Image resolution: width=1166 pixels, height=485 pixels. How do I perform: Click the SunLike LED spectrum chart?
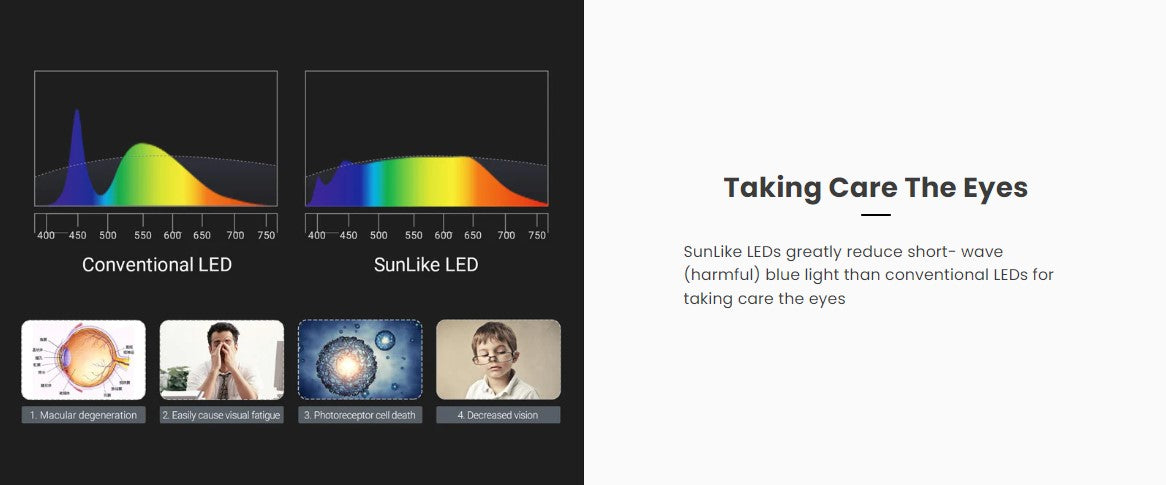pos(427,138)
